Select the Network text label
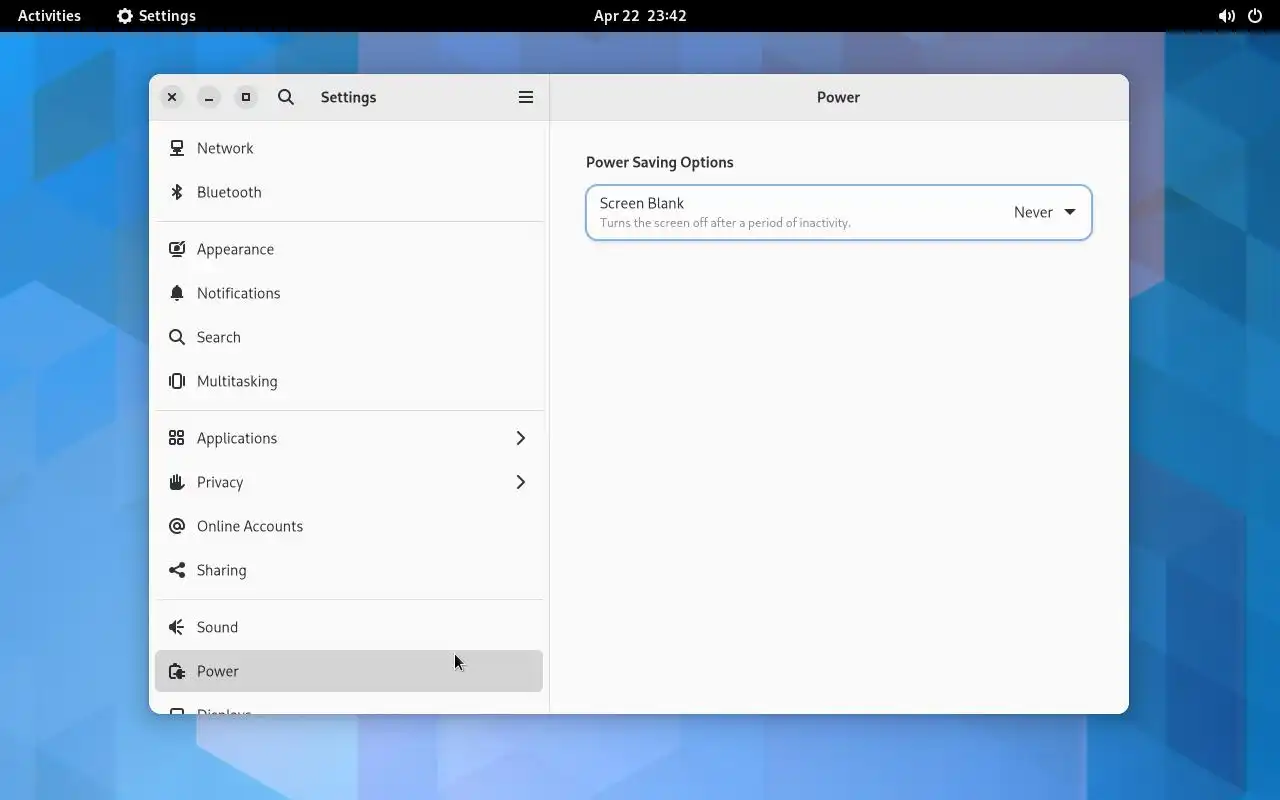 point(225,148)
